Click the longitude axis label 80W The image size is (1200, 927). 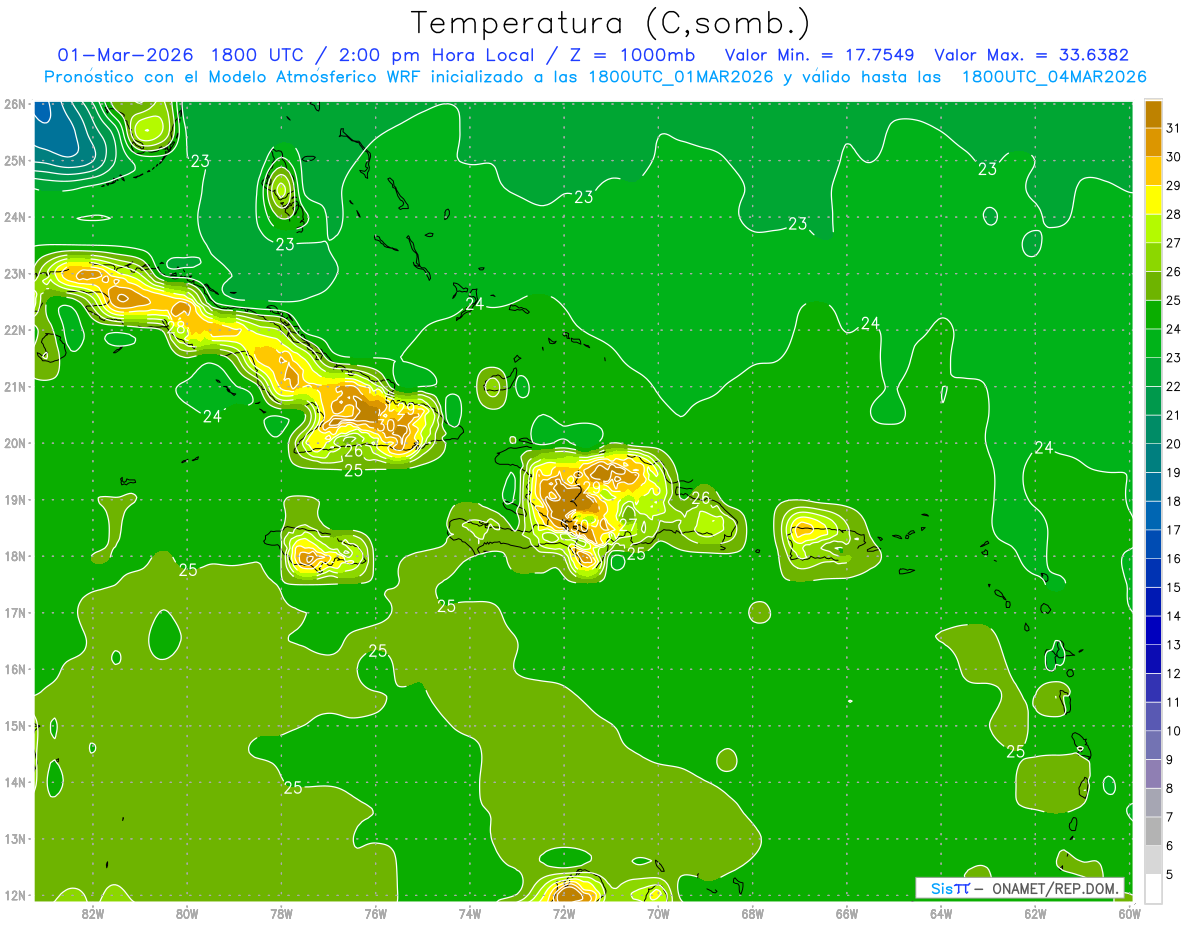coord(187,914)
